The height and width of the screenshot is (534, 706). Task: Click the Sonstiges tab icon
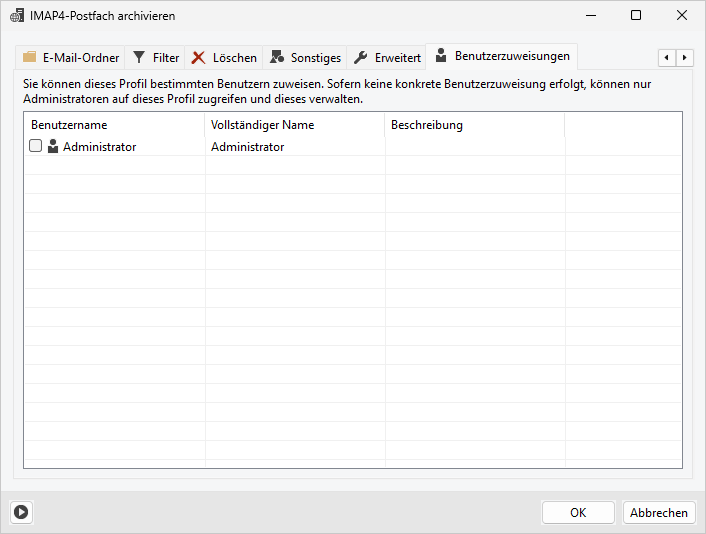coord(276,58)
